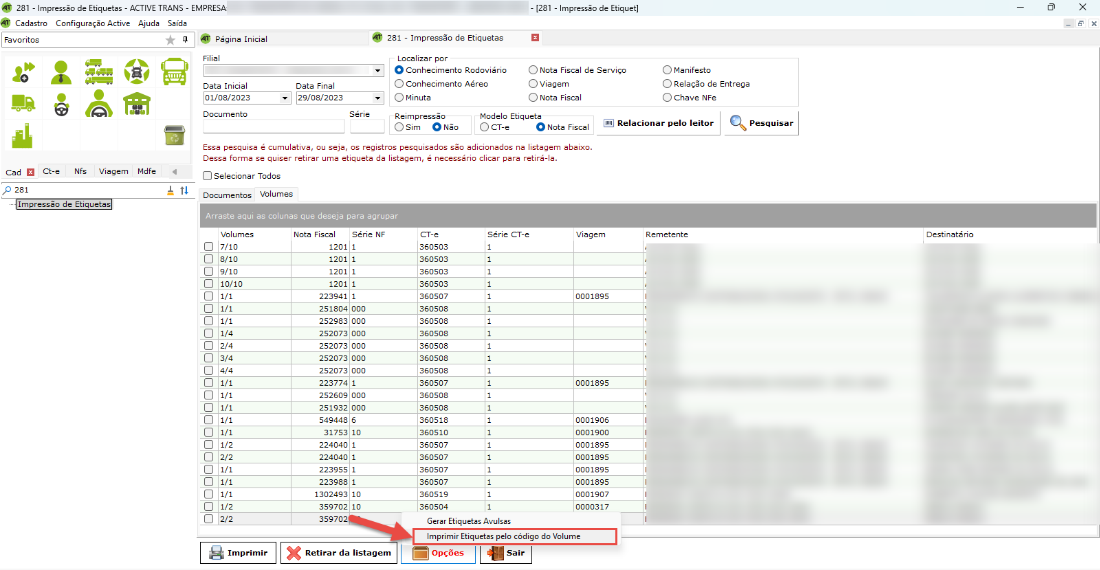Choose Gerar Etiquetas Avulsas from menu

click(469, 522)
